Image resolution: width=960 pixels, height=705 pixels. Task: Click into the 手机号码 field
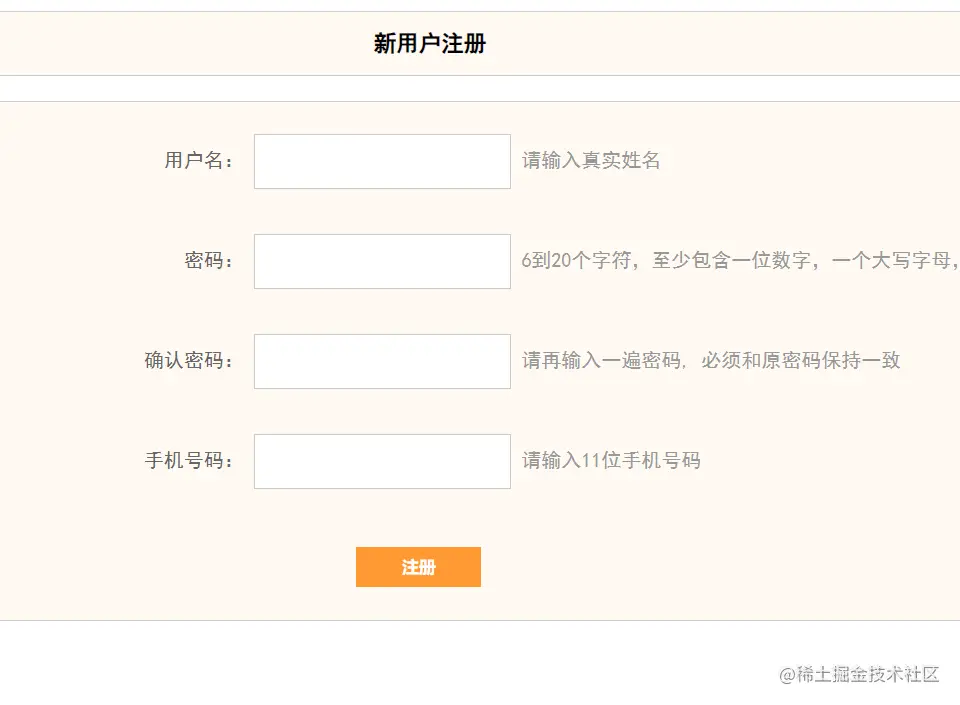tap(382, 461)
